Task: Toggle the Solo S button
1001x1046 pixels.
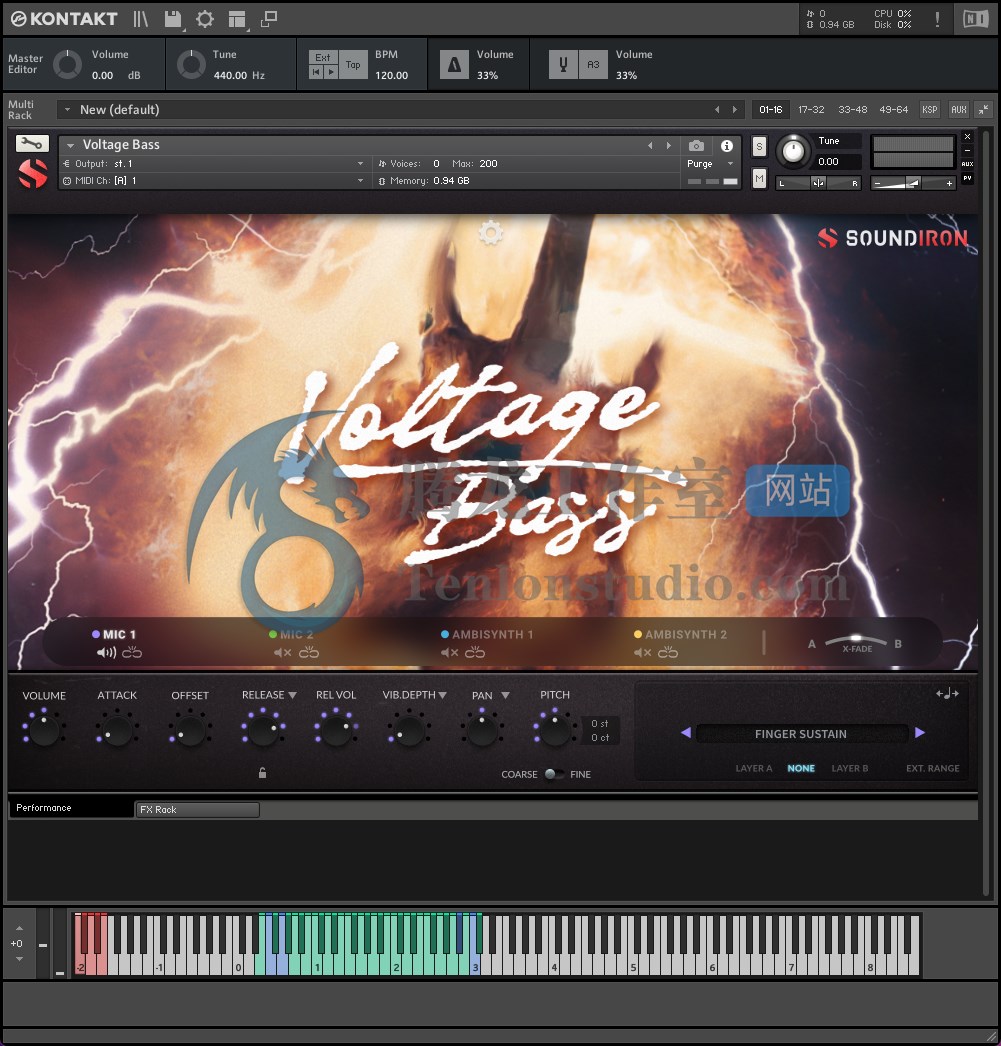Action: tap(759, 147)
